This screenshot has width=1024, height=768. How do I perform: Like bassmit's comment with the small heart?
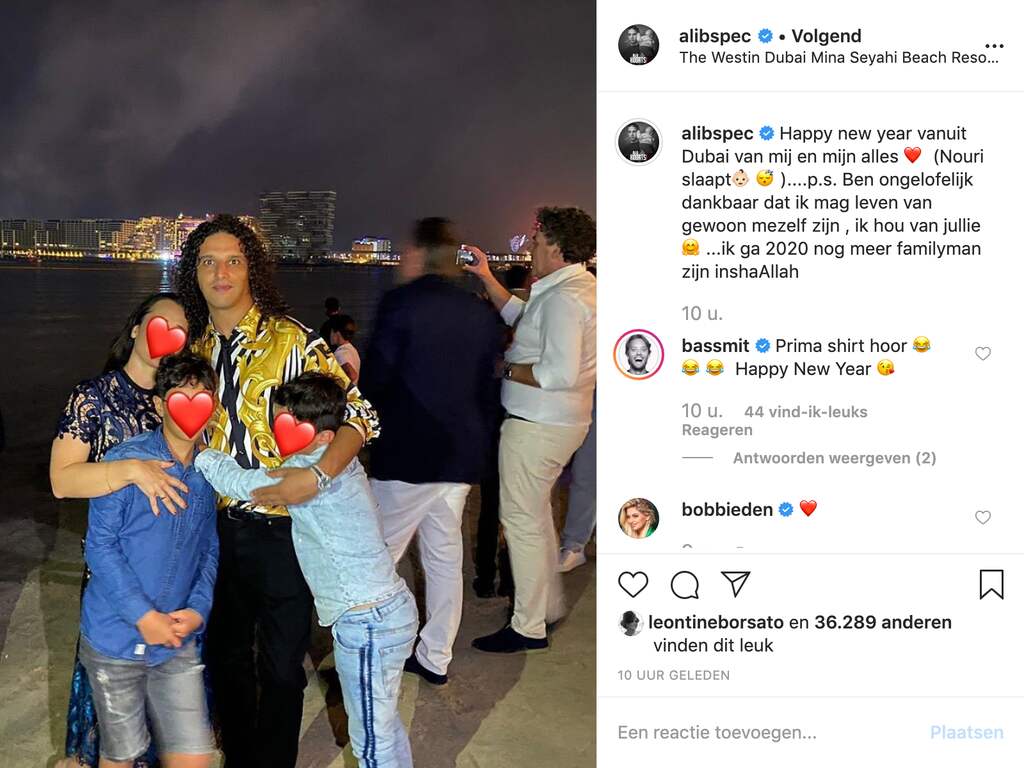point(983,353)
